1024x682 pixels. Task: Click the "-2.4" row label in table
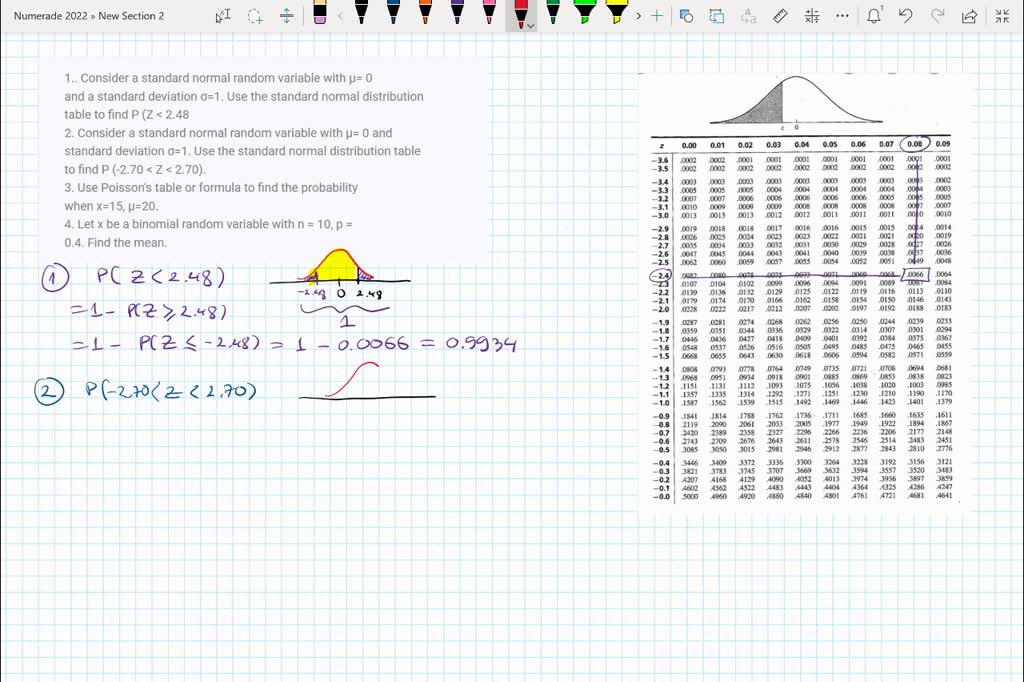(x=662, y=276)
